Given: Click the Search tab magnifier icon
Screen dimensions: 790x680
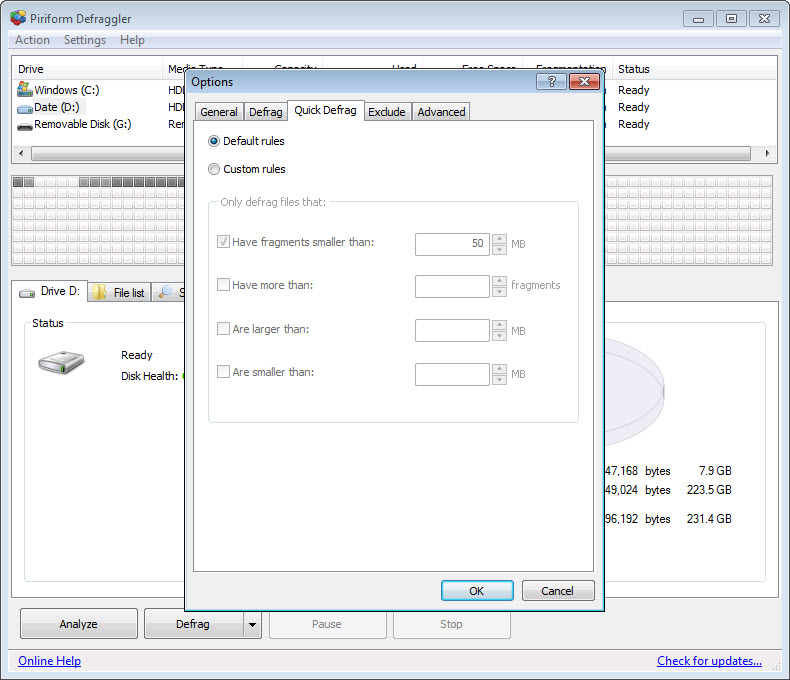Looking at the screenshot, I should point(165,291).
